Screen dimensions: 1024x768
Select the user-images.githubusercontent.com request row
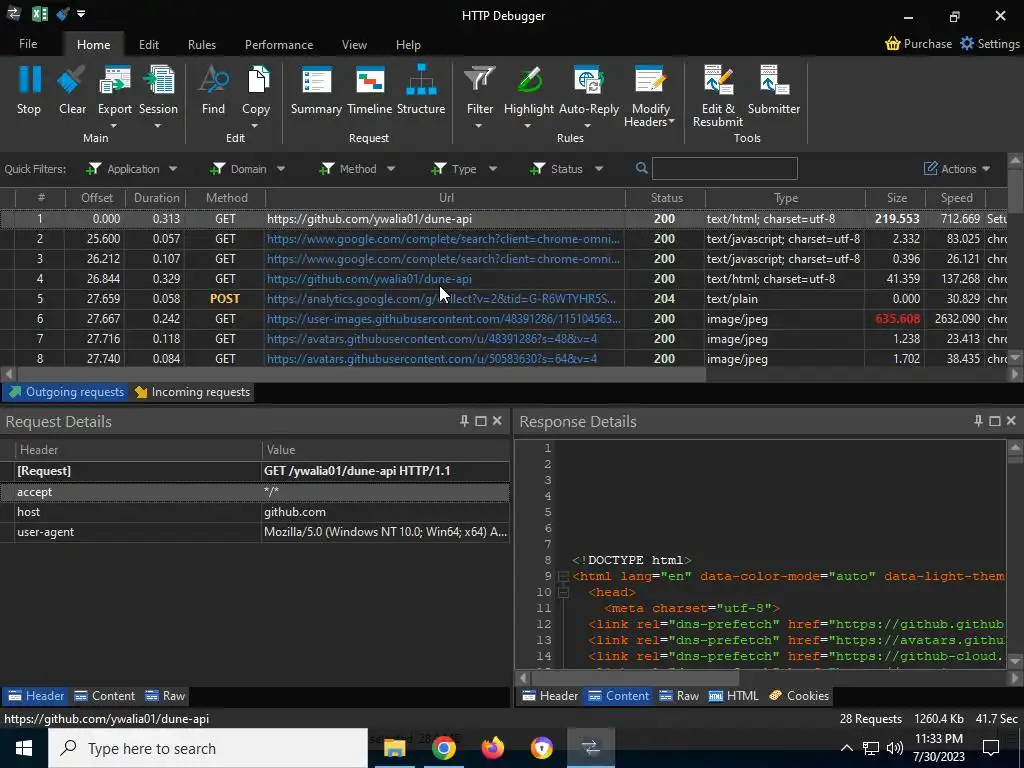(503, 319)
